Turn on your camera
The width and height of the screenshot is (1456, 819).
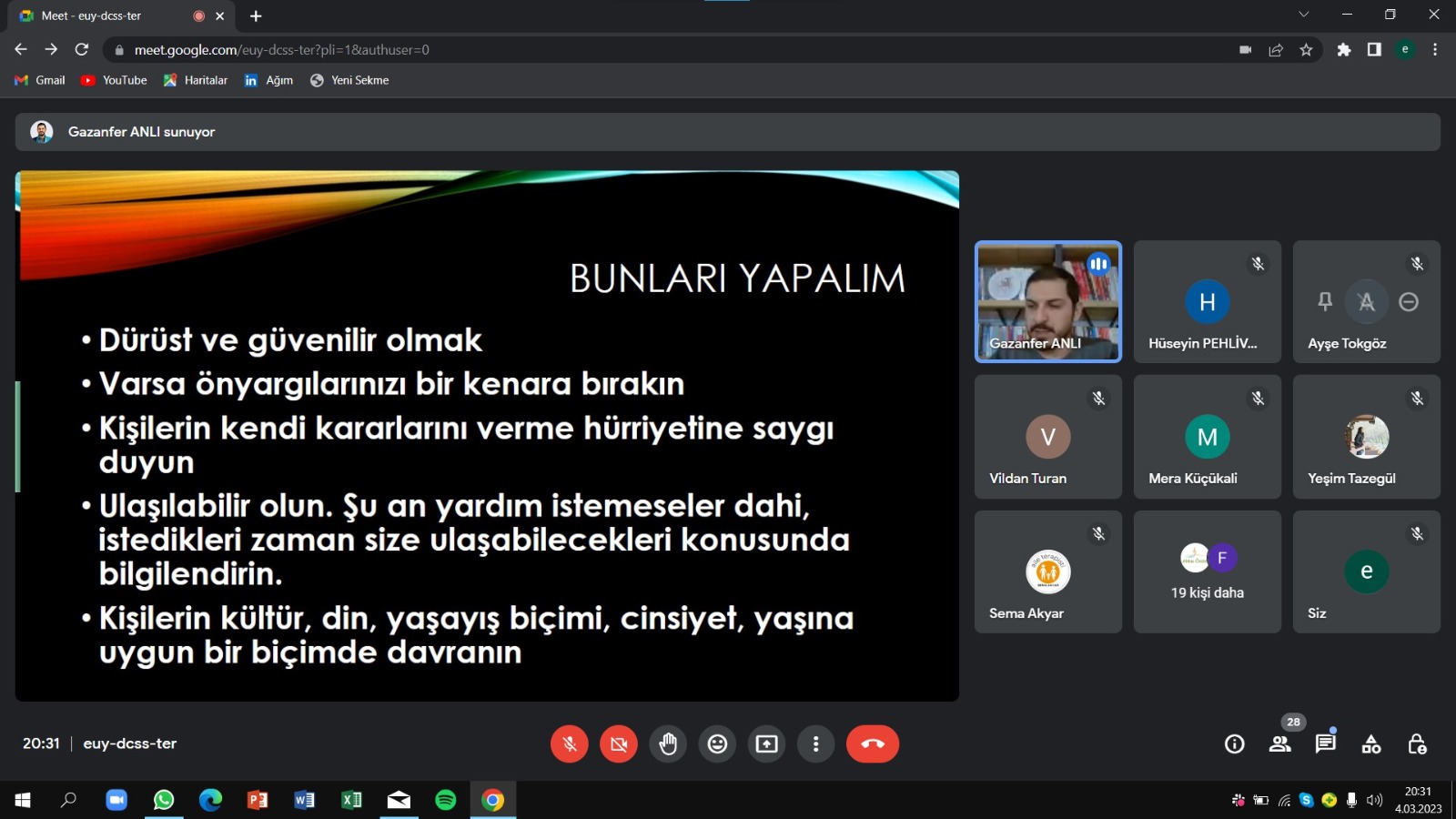[x=619, y=744]
